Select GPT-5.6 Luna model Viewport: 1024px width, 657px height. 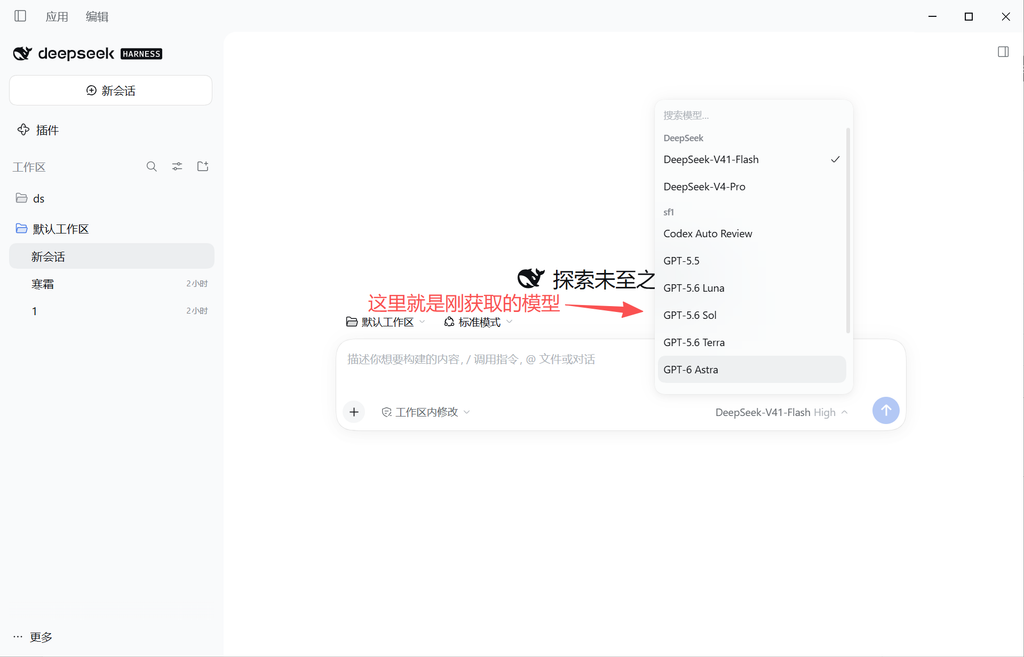click(752, 288)
